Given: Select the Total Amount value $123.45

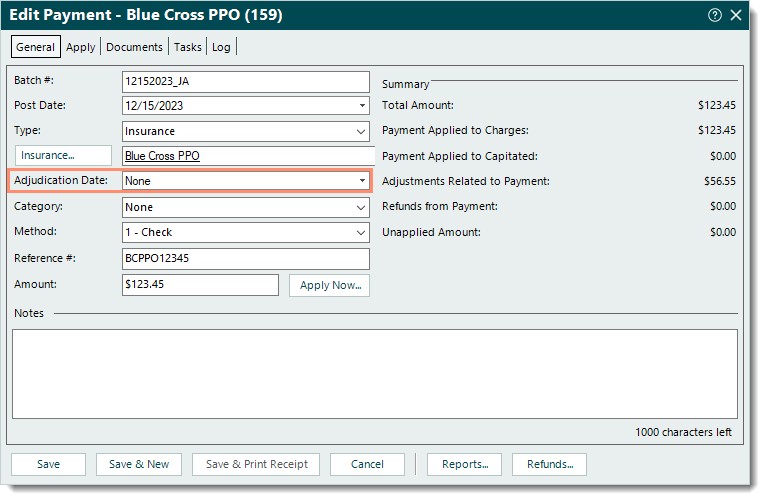Looking at the screenshot, I should (x=717, y=105).
